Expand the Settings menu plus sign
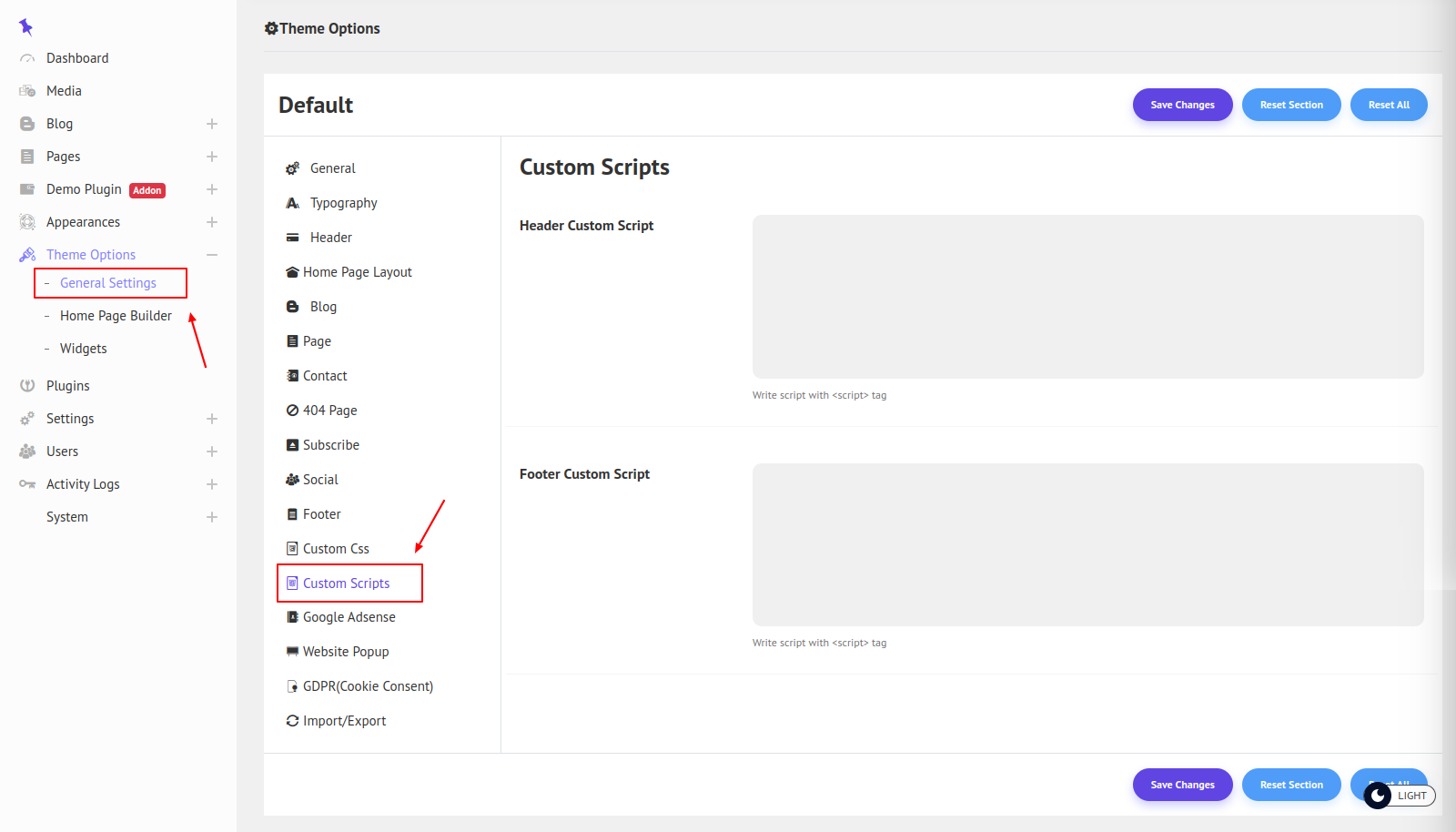Viewport: 1456px width, 832px height. click(x=212, y=419)
